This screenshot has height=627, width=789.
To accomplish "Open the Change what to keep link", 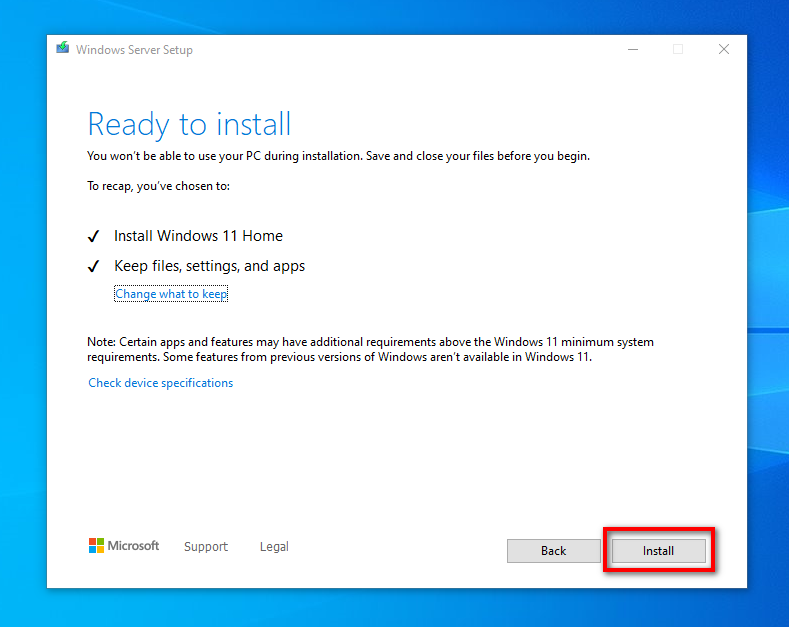I will [x=171, y=294].
